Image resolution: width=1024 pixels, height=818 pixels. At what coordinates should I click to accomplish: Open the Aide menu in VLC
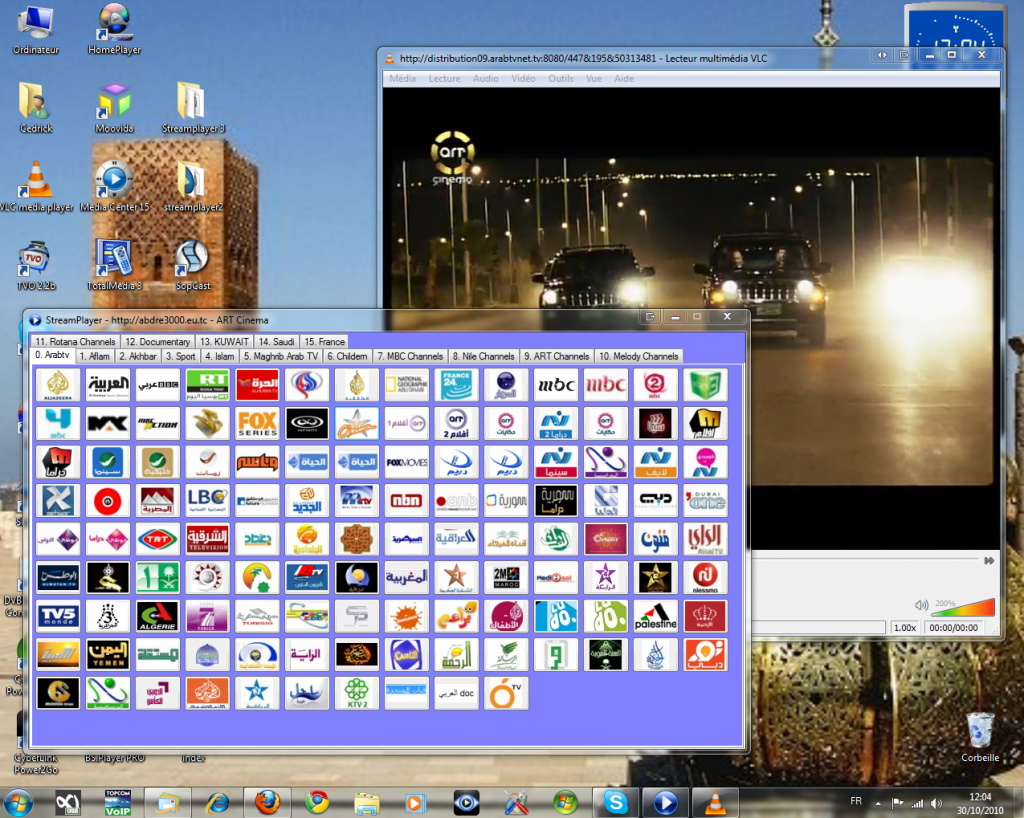point(624,78)
